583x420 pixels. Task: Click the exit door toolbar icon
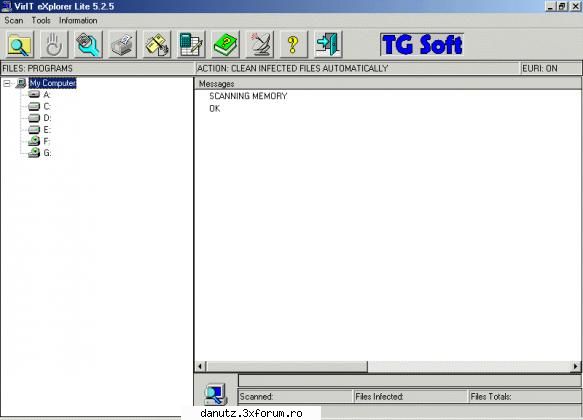tap(328, 45)
